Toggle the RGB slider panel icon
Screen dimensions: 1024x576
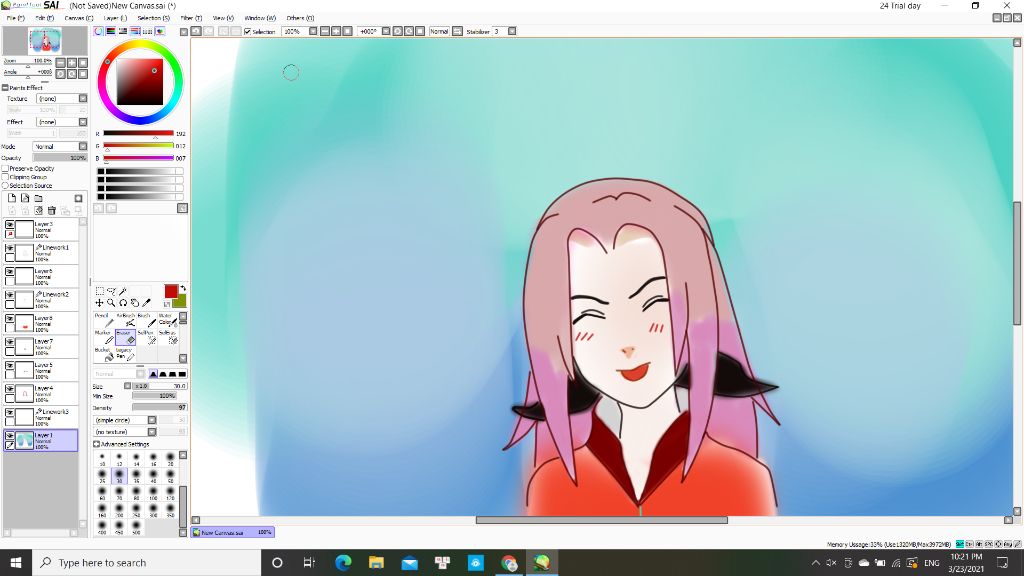[111, 31]
